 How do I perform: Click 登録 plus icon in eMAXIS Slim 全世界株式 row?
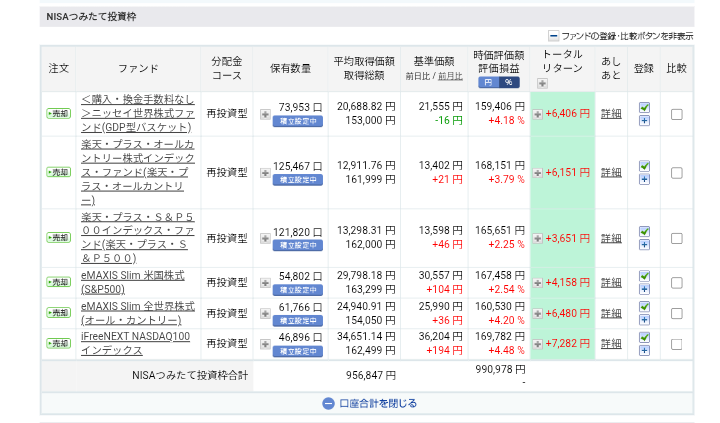[644, 320]
